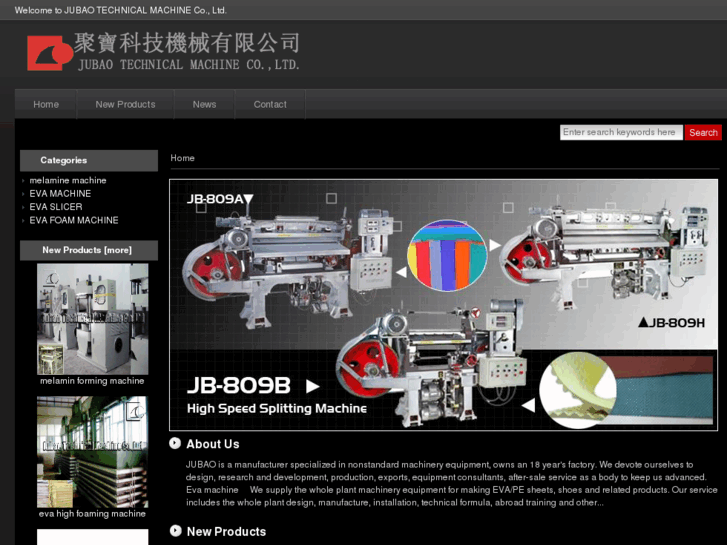Viewport: 727px width, 545px height.
Task: Click the melamin forming machine caption
Action: click(92, 381)
